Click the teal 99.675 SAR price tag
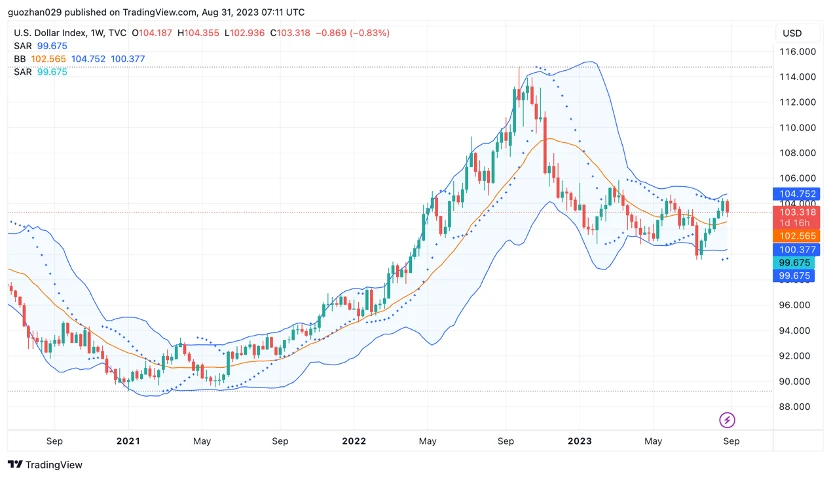Screen dimensions: 832x478 coord(798,263)
